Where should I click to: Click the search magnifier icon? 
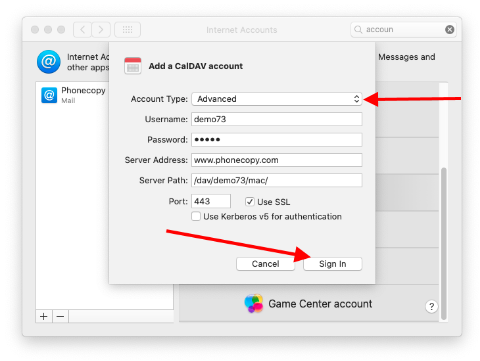point(358,30)
